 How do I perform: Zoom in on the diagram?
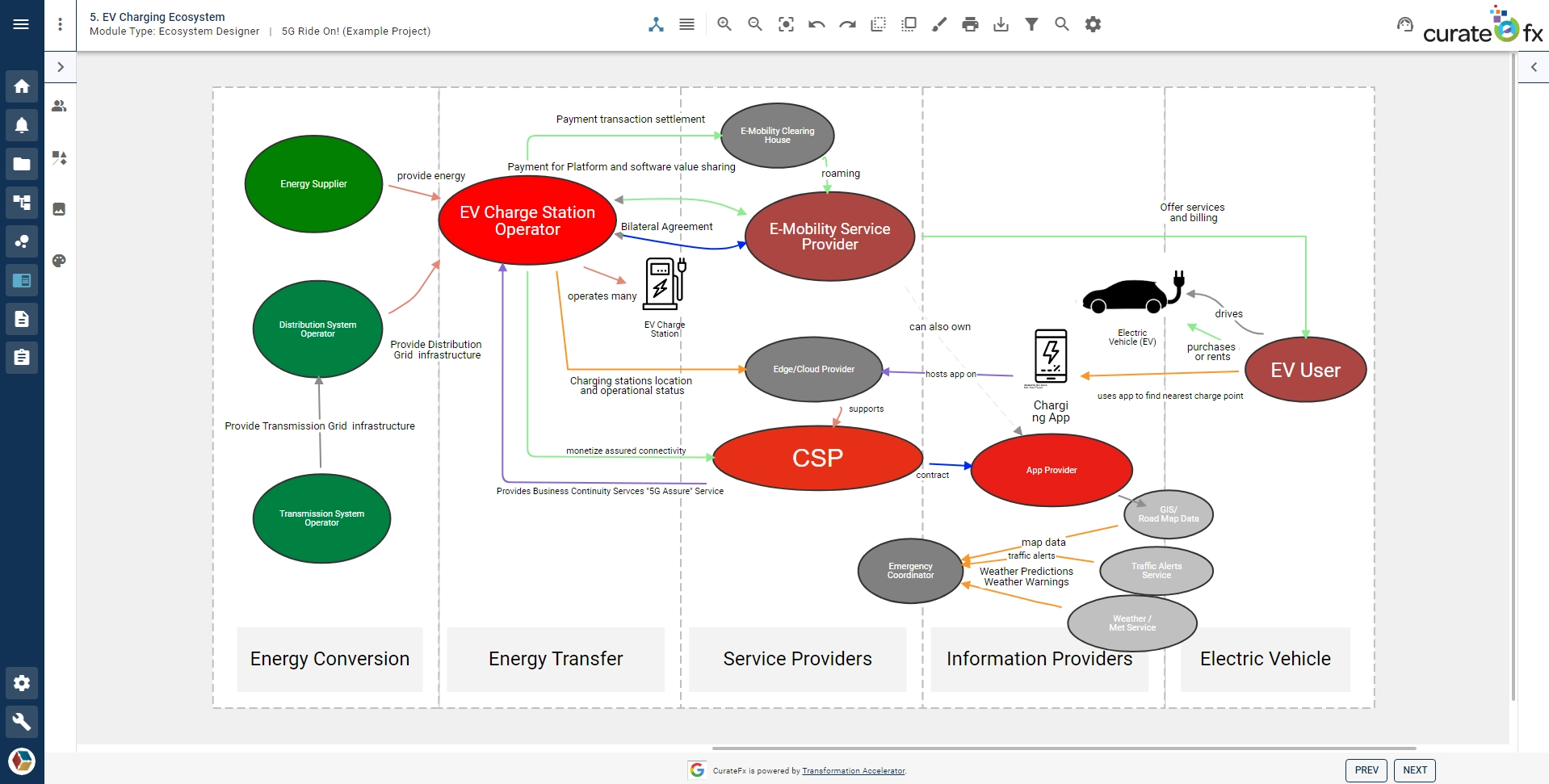click(724, 24)
